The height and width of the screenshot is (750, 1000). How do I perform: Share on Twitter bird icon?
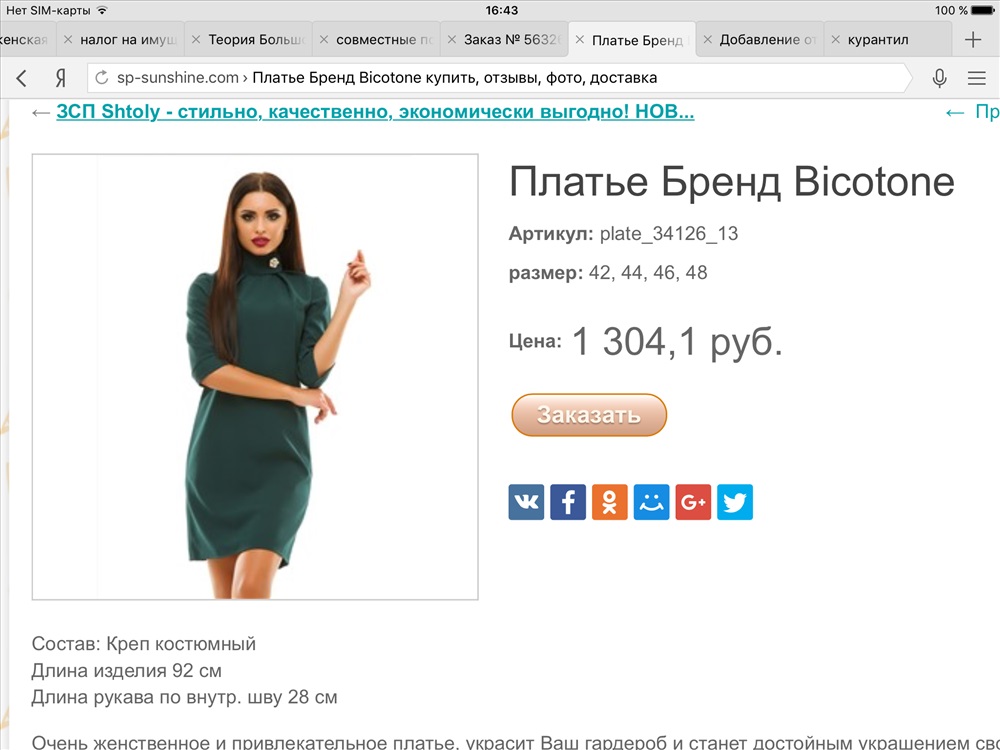pyautogui.click(x=735, y=502)
